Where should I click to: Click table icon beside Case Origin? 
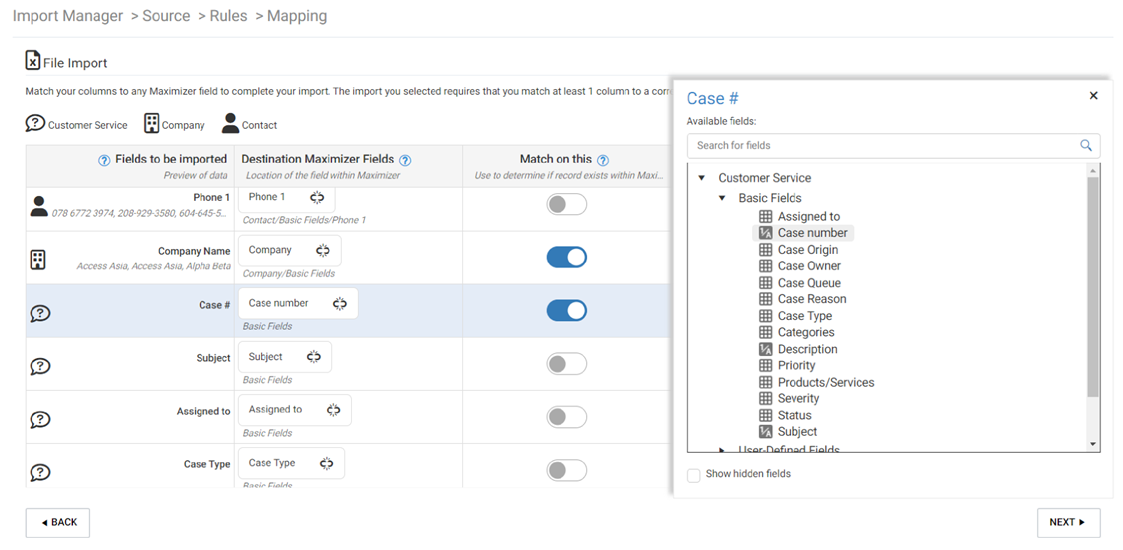(765, 249)
